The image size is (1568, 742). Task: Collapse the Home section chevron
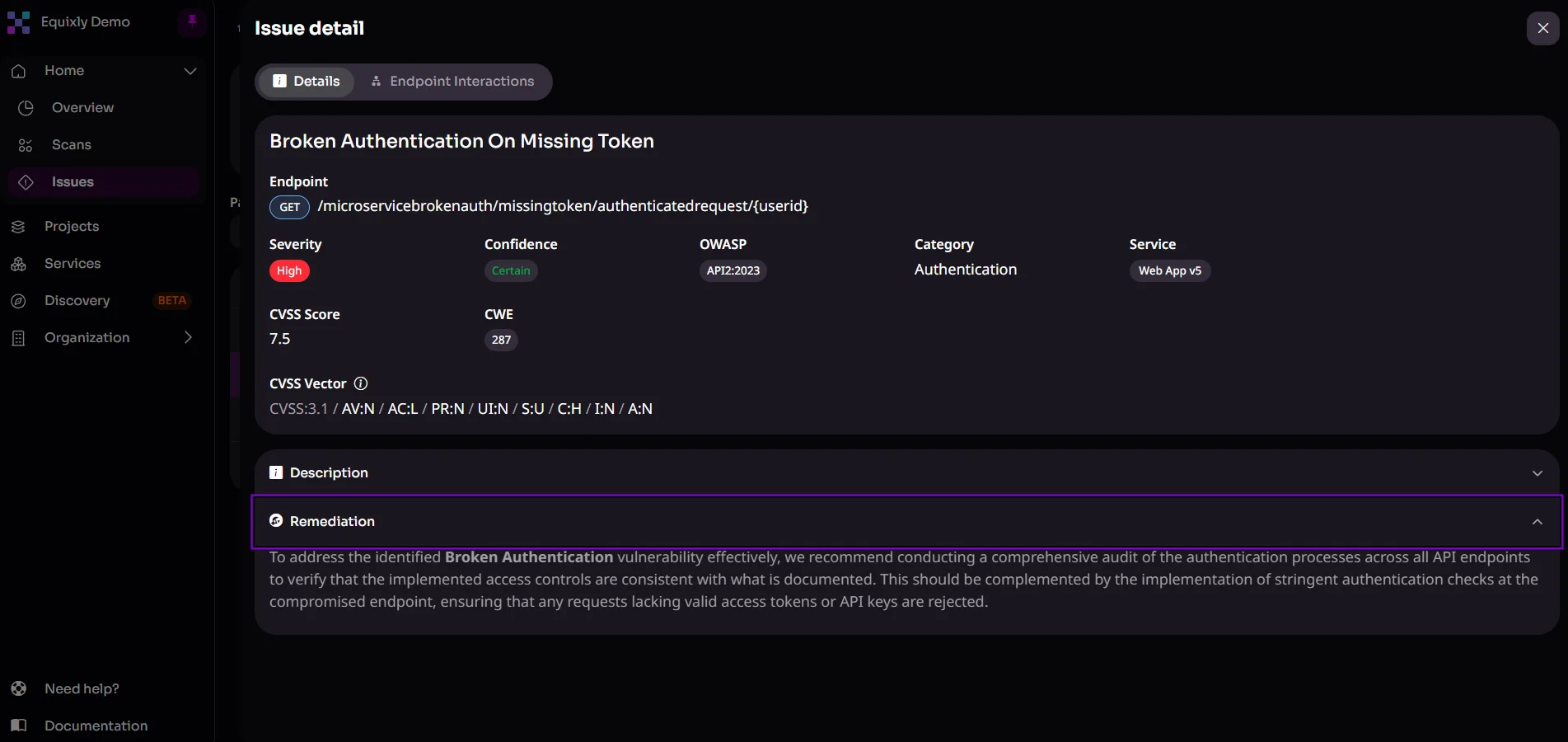click(x=190, y=71)
